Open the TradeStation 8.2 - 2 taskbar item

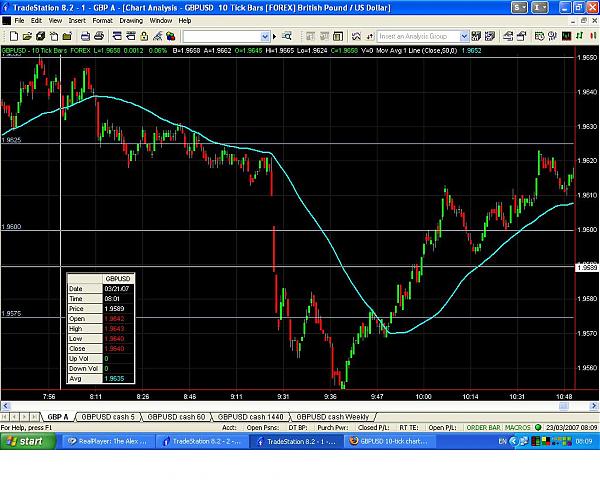click(202, 441)
